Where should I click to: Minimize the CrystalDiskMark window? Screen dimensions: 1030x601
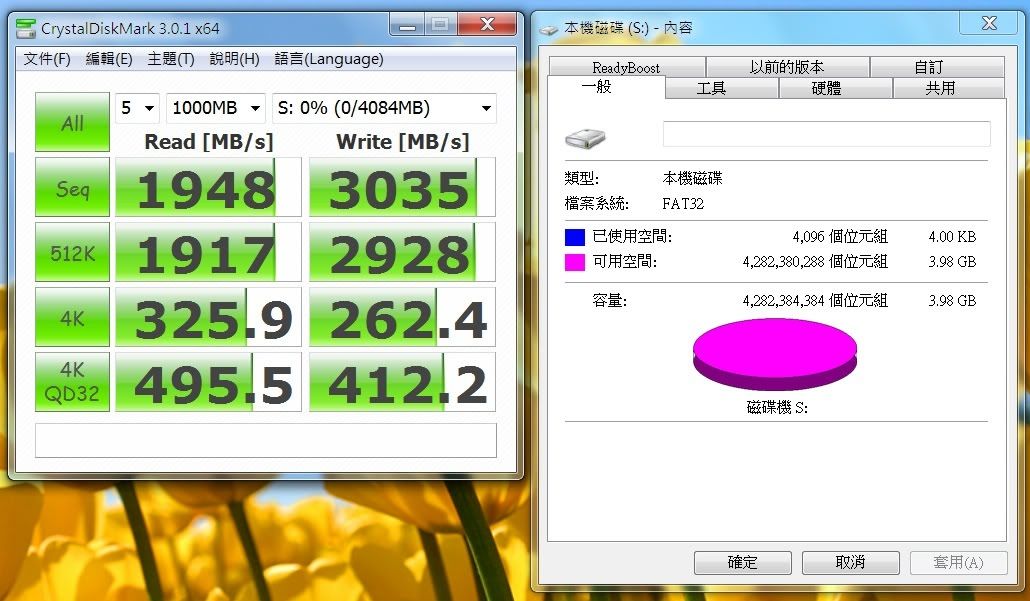408,26
